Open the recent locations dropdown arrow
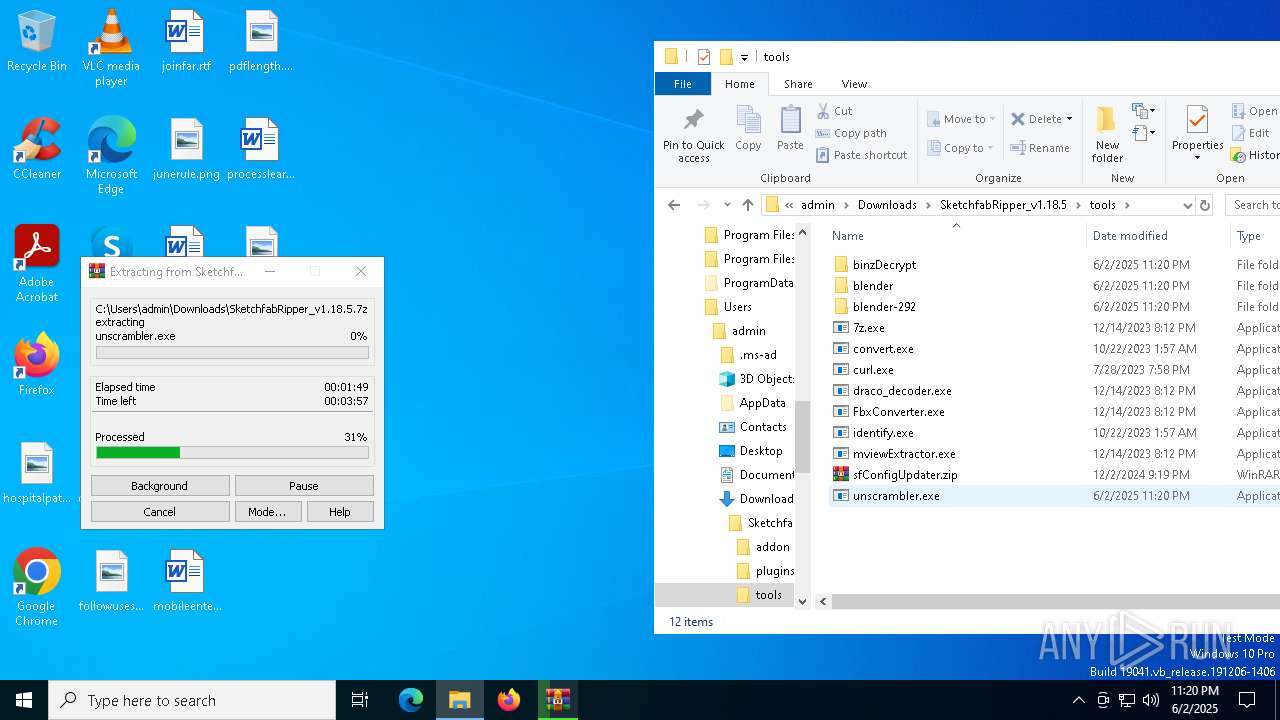Image resolution: width=1280 pixels, height=720 pixels. point(727,205)
